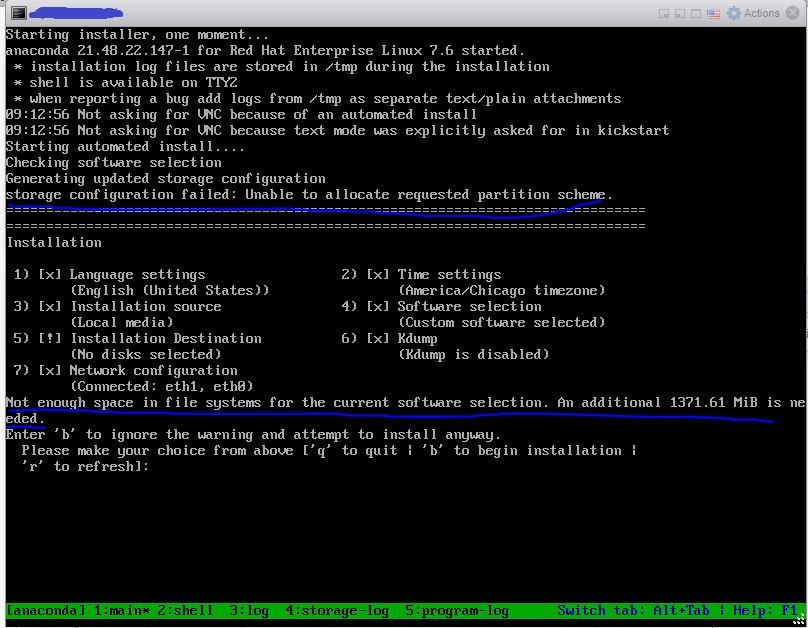This screenshot has width=808, height=628.
Task: Click the US keyboard layout flag icon
Action: pyautogui.click(x=712, y=13)
